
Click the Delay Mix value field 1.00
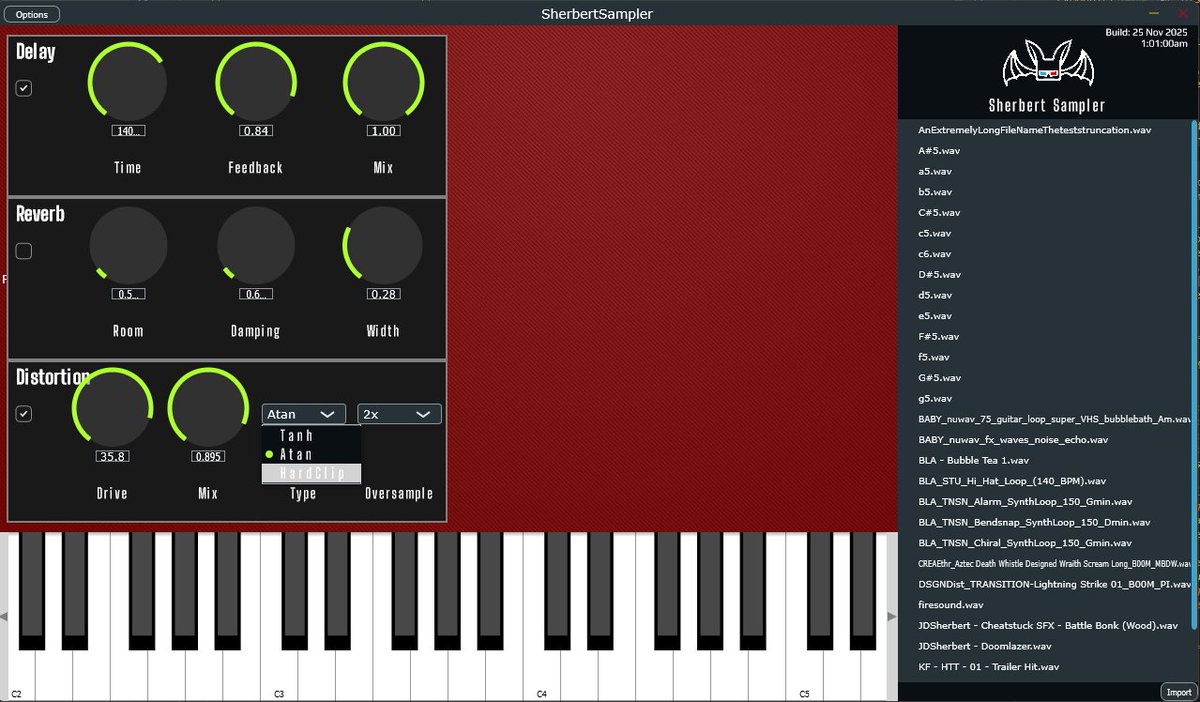click(383, 131)
